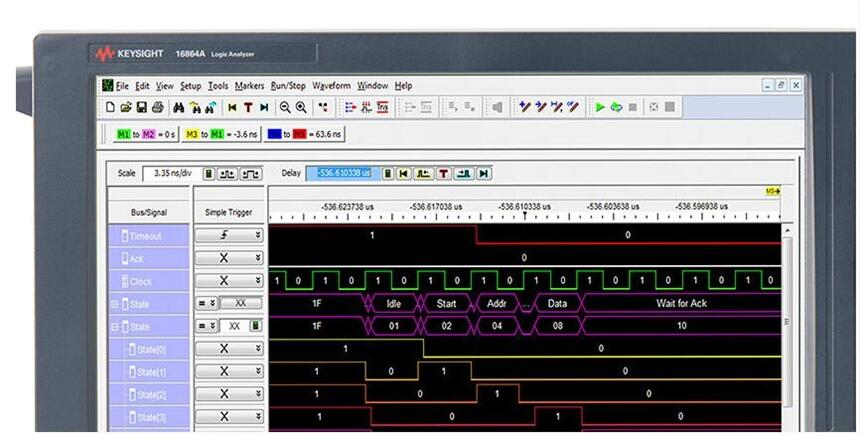Open Clock simple trigger dropdown

point(258,281)
